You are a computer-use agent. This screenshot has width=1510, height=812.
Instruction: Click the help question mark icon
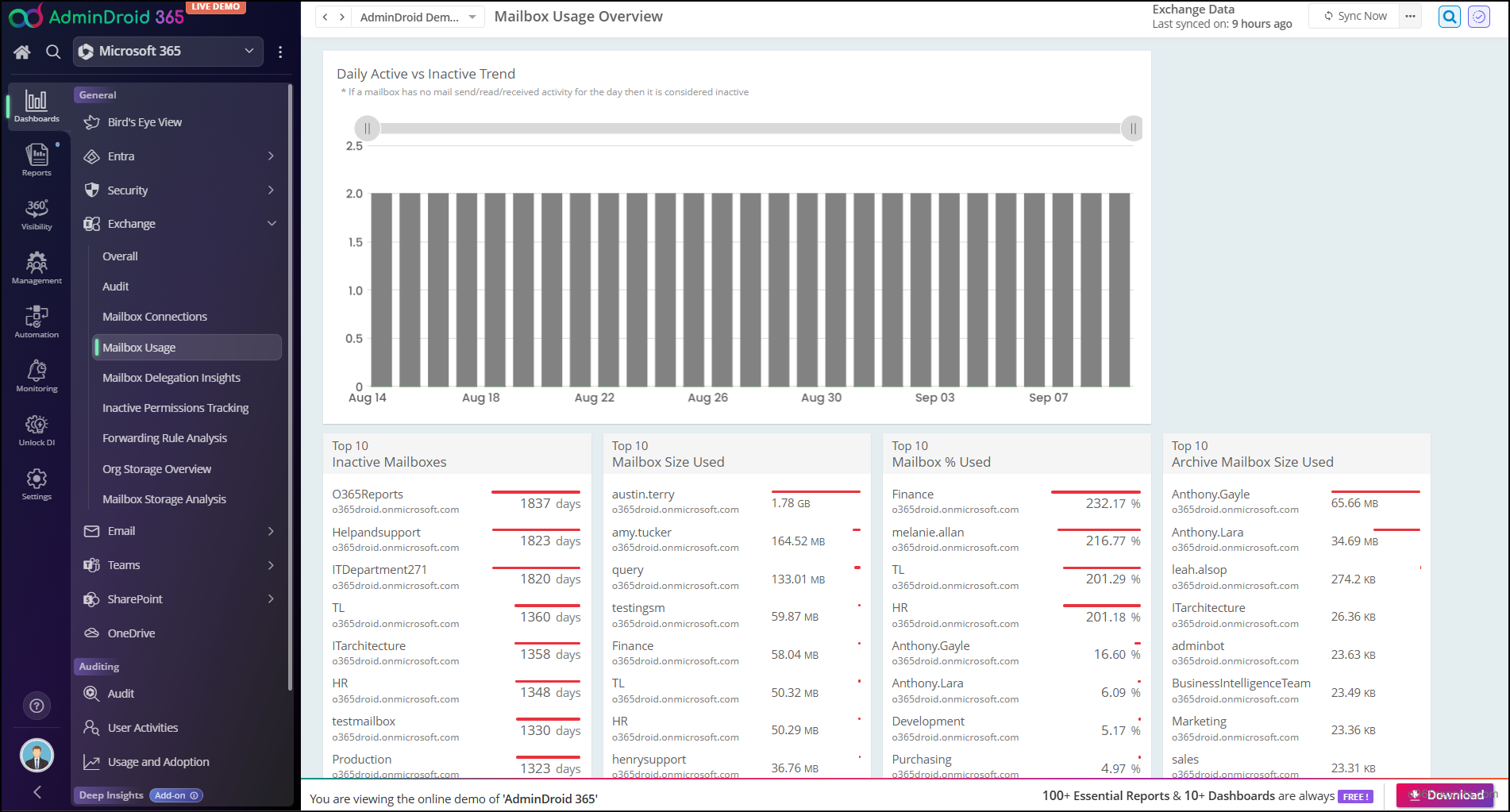37,706
